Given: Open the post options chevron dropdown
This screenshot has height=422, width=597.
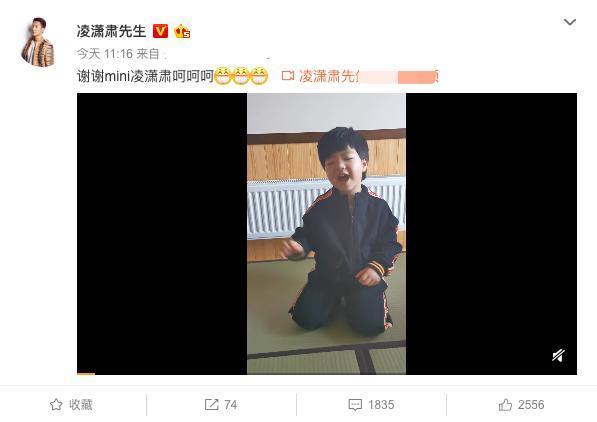Looking at the screenshot, I should pos(570,22).
